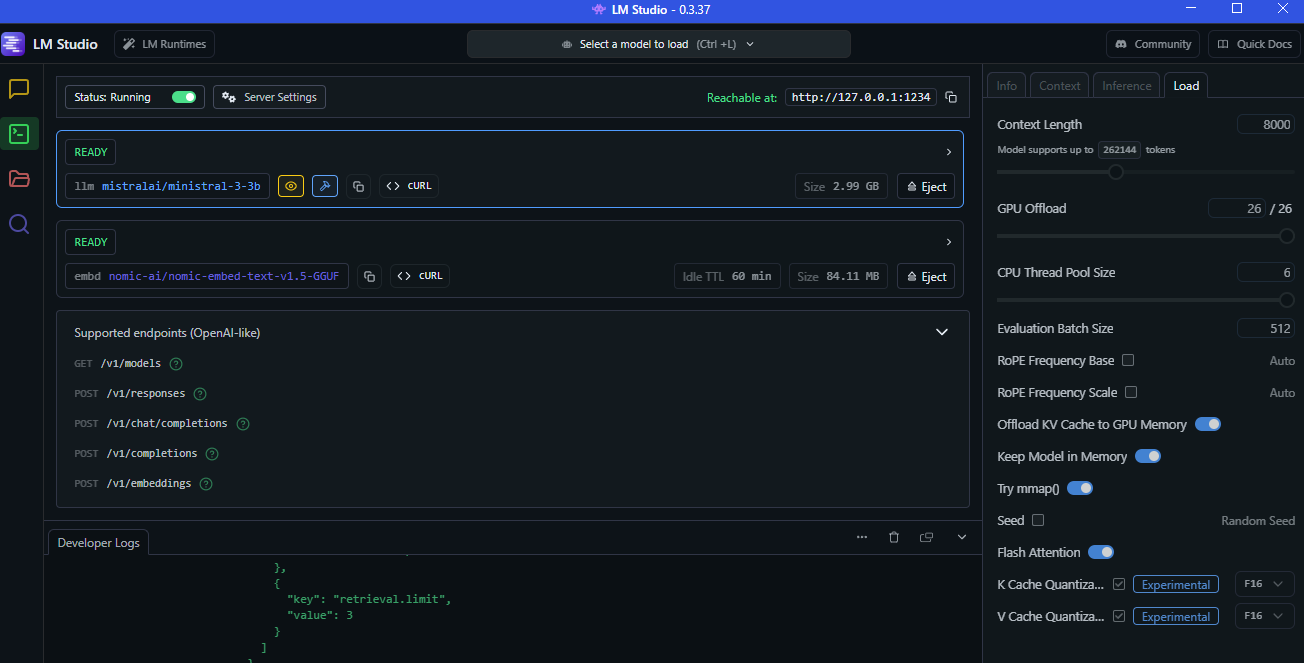Expand the ministral-3-3b model row chevron
The width and height of the screenshot is (1304, 663).
948,151
